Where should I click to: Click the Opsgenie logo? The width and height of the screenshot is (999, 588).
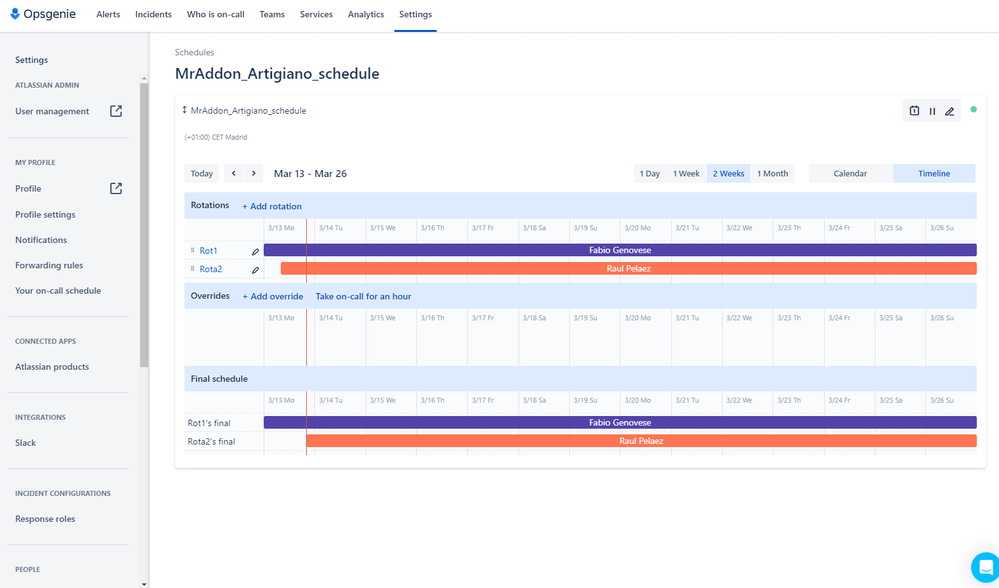(42, 14)
